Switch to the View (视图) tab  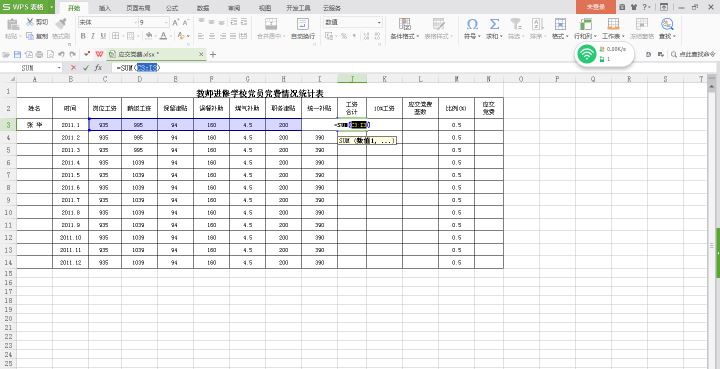click(x=265, y=8)
